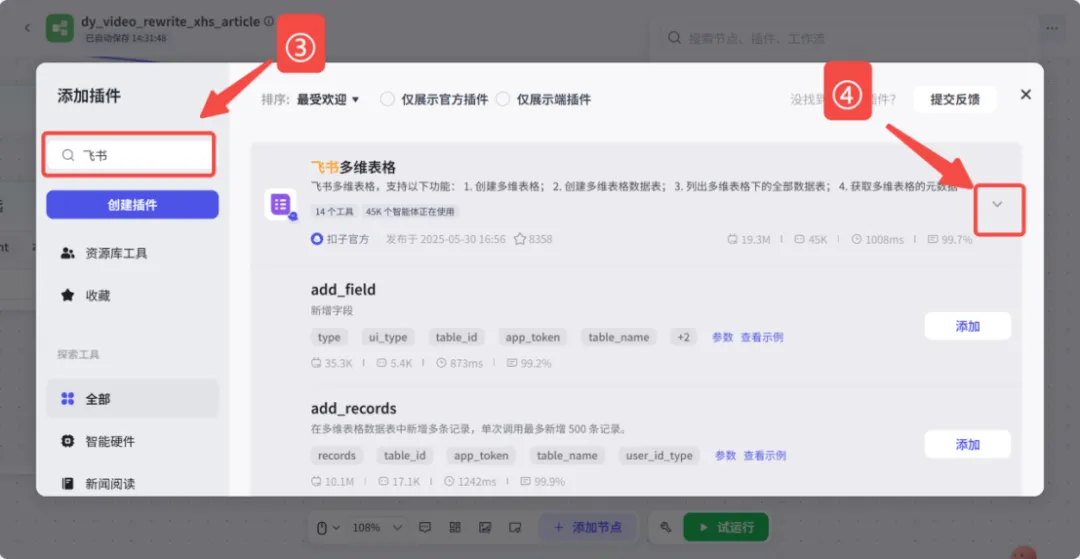This screenshot has height=559, width=1080.
Task: Click the minimap image icon in bottom toolbar
Action: [484, 527]
